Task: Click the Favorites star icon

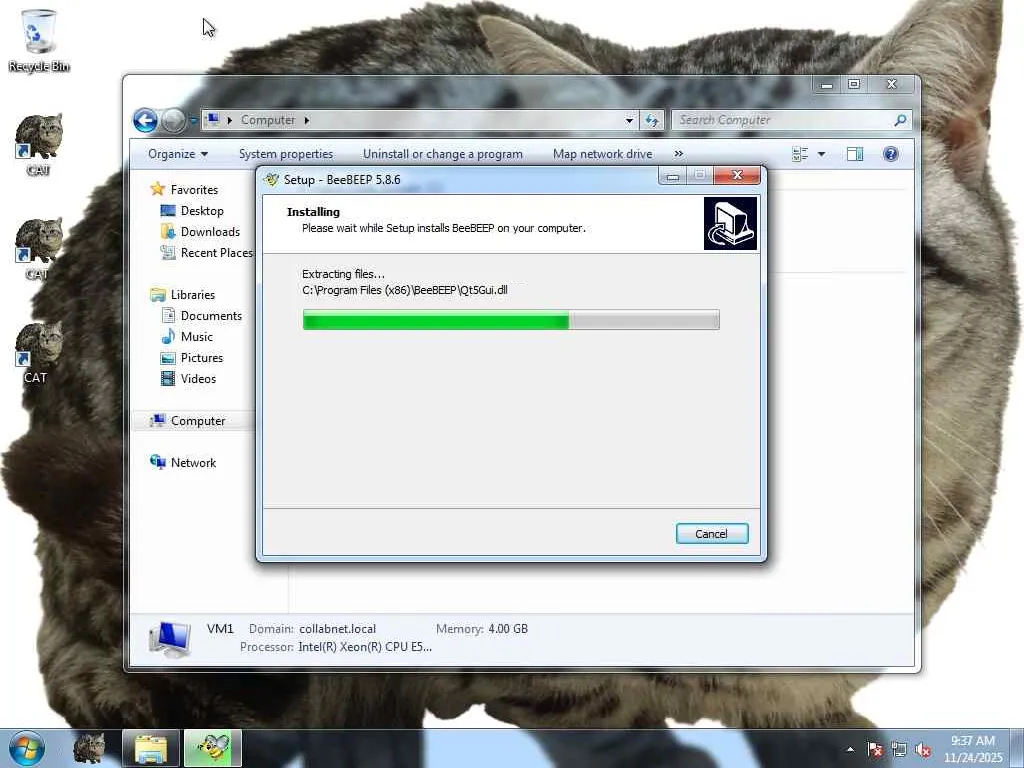Action: coord(157,189)
